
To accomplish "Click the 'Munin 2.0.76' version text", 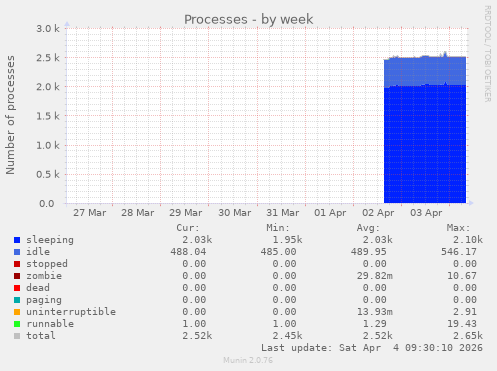I will pyautogui.click(x=248, y=360).
